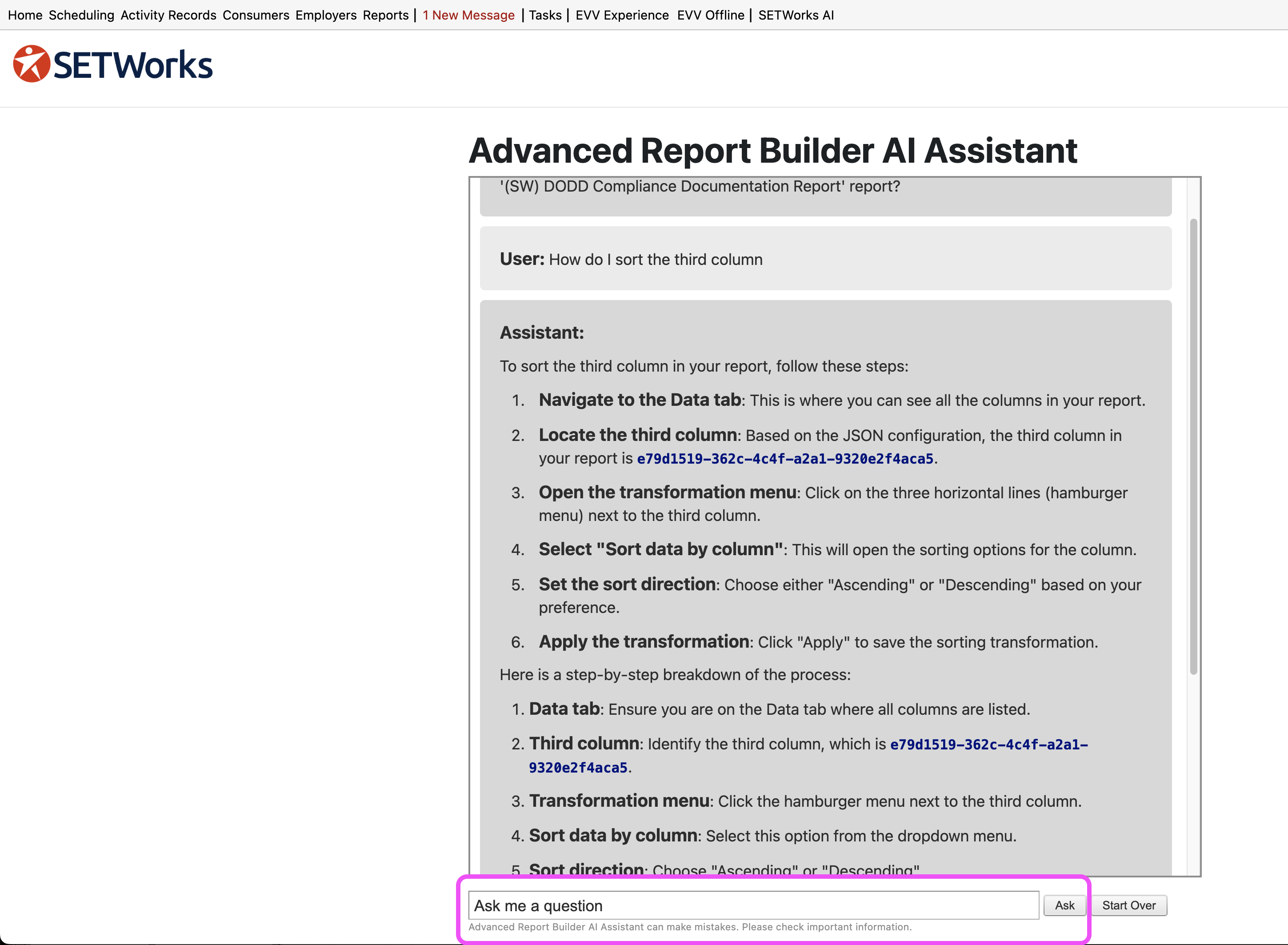Open the SETWorks AI link

(x=796, y=15)
